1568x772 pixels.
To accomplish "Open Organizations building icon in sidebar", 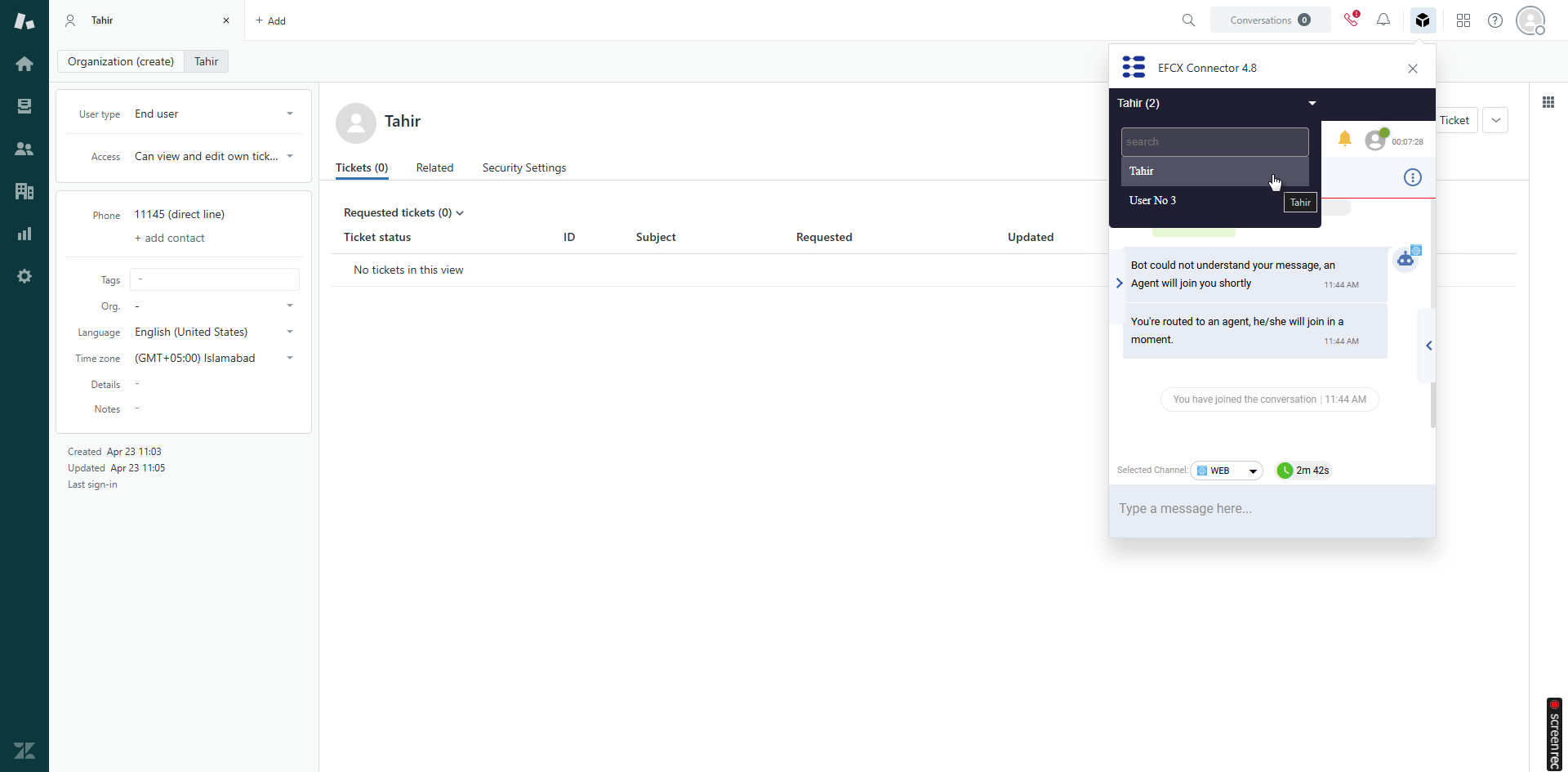I will (24, 191).
